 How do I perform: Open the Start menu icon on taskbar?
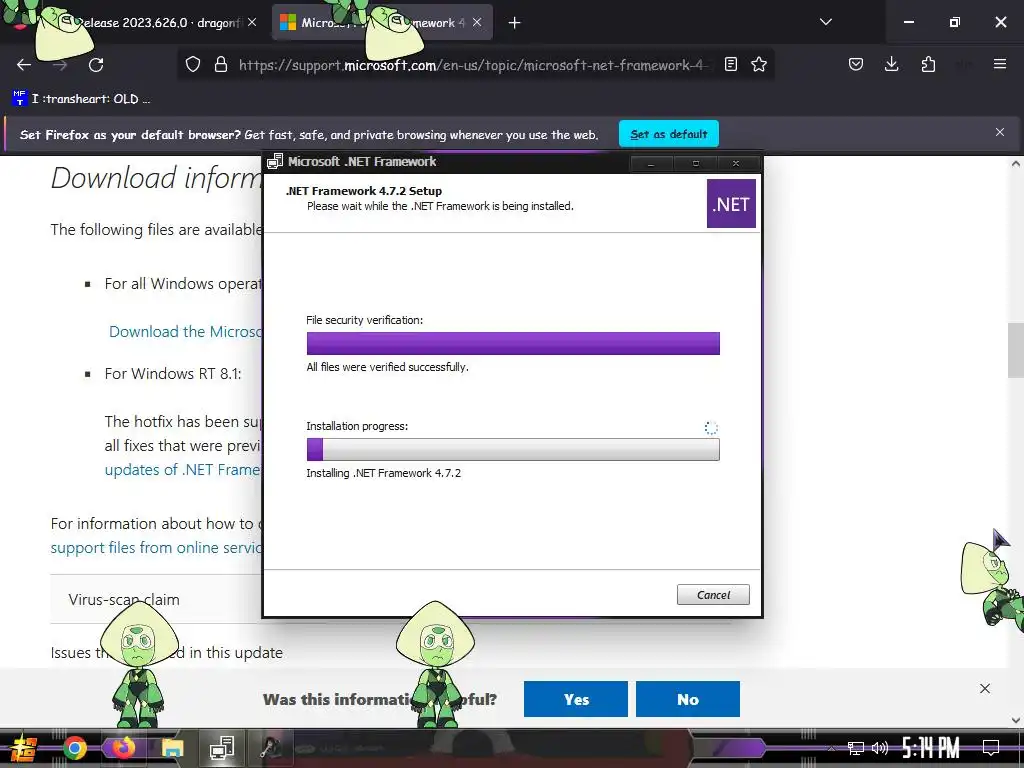24,748
